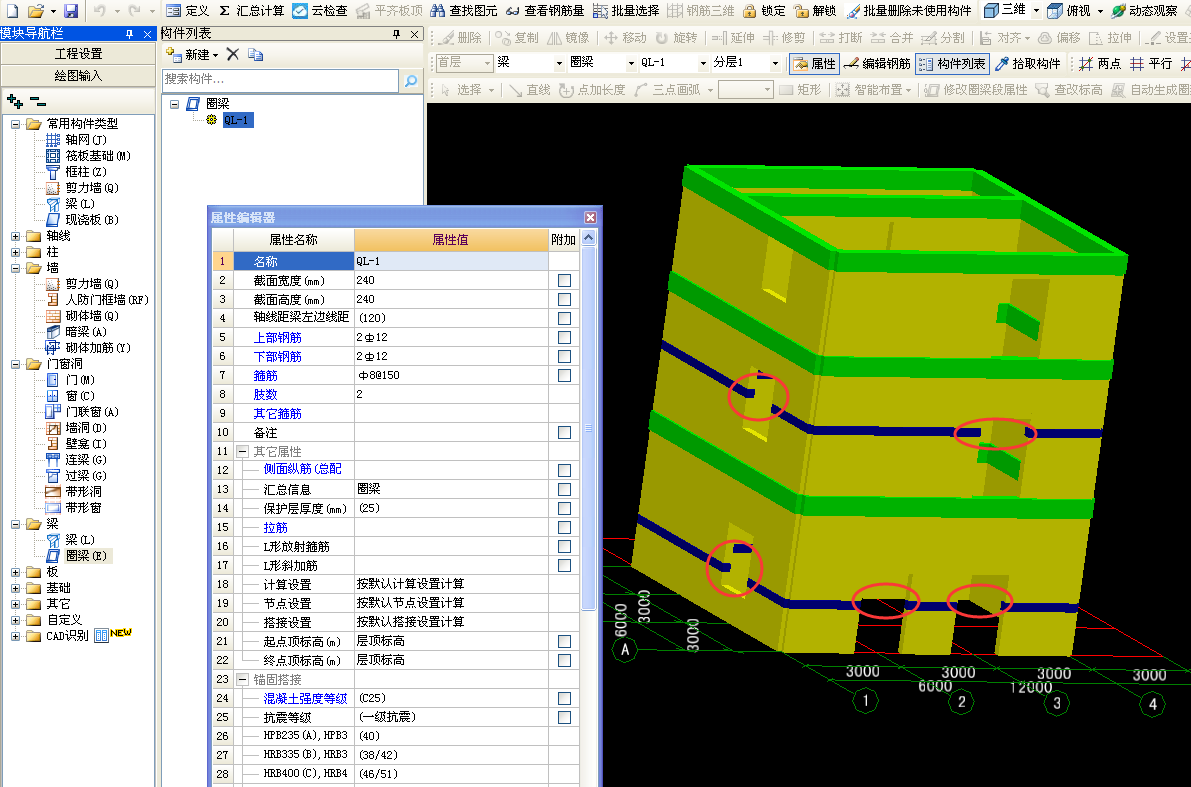Click the 搜索构件 search field
The image size is (1191, 787).
tap(280, 80)
